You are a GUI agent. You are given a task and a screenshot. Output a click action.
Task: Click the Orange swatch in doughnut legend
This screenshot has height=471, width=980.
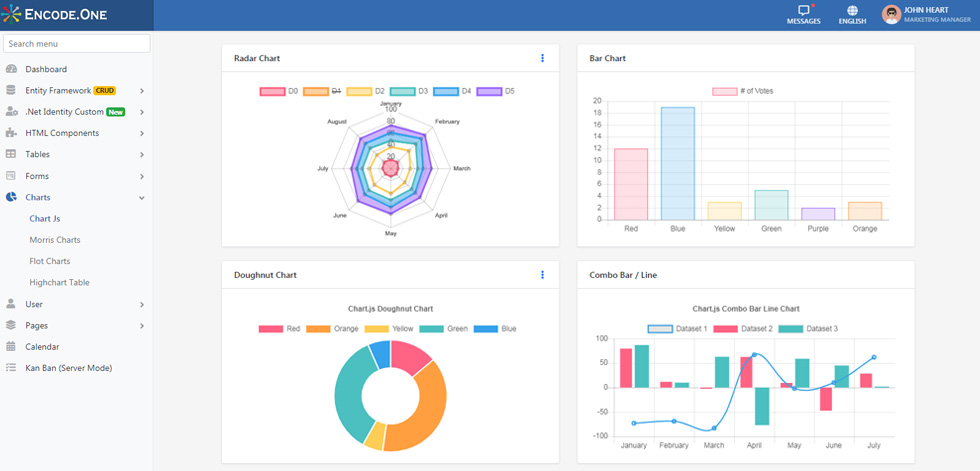coord(318,329)
